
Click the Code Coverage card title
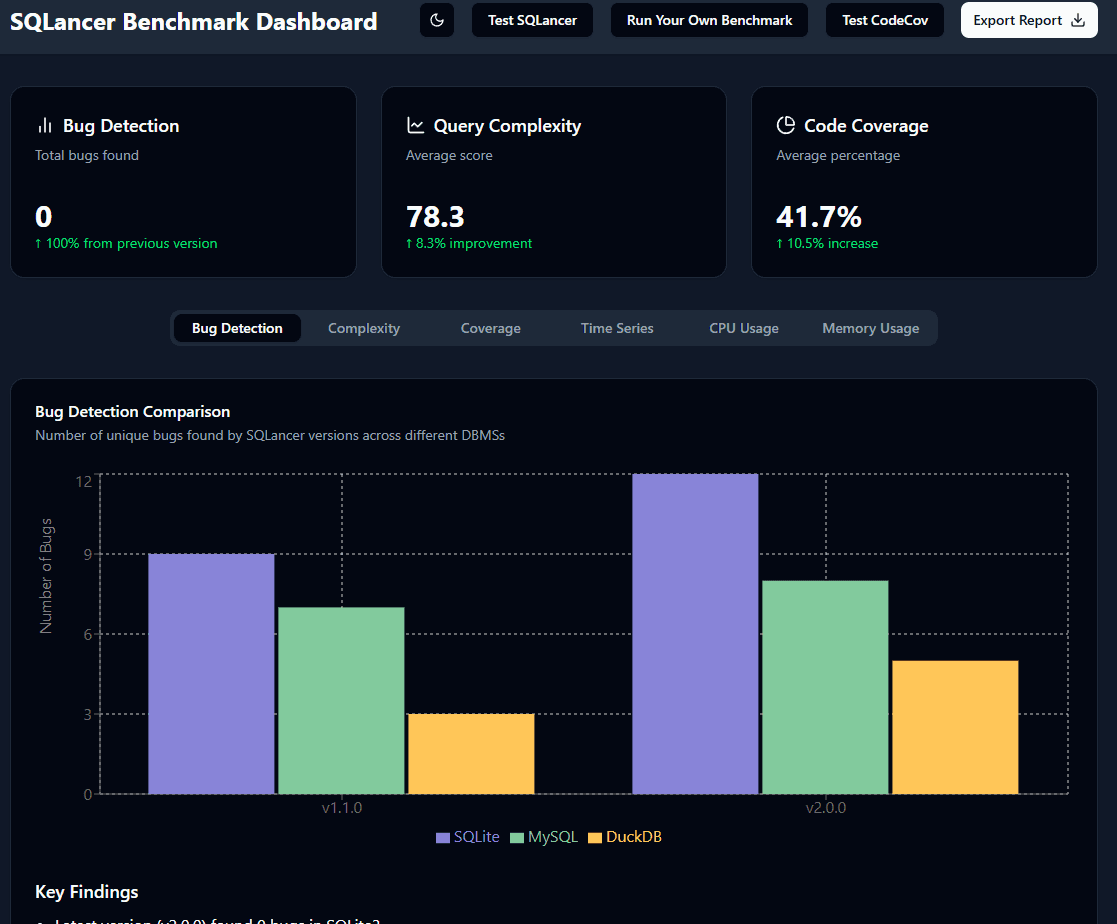point(866,126)
